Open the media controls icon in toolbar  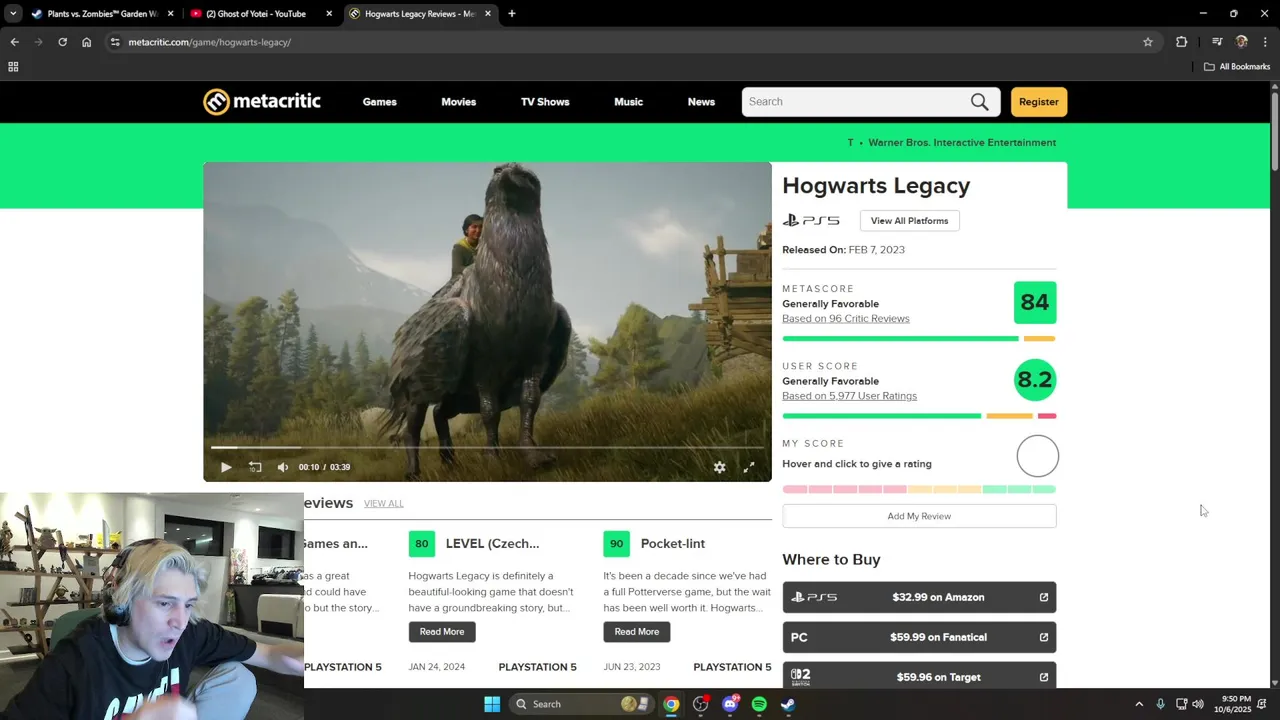click(1217, 42)
